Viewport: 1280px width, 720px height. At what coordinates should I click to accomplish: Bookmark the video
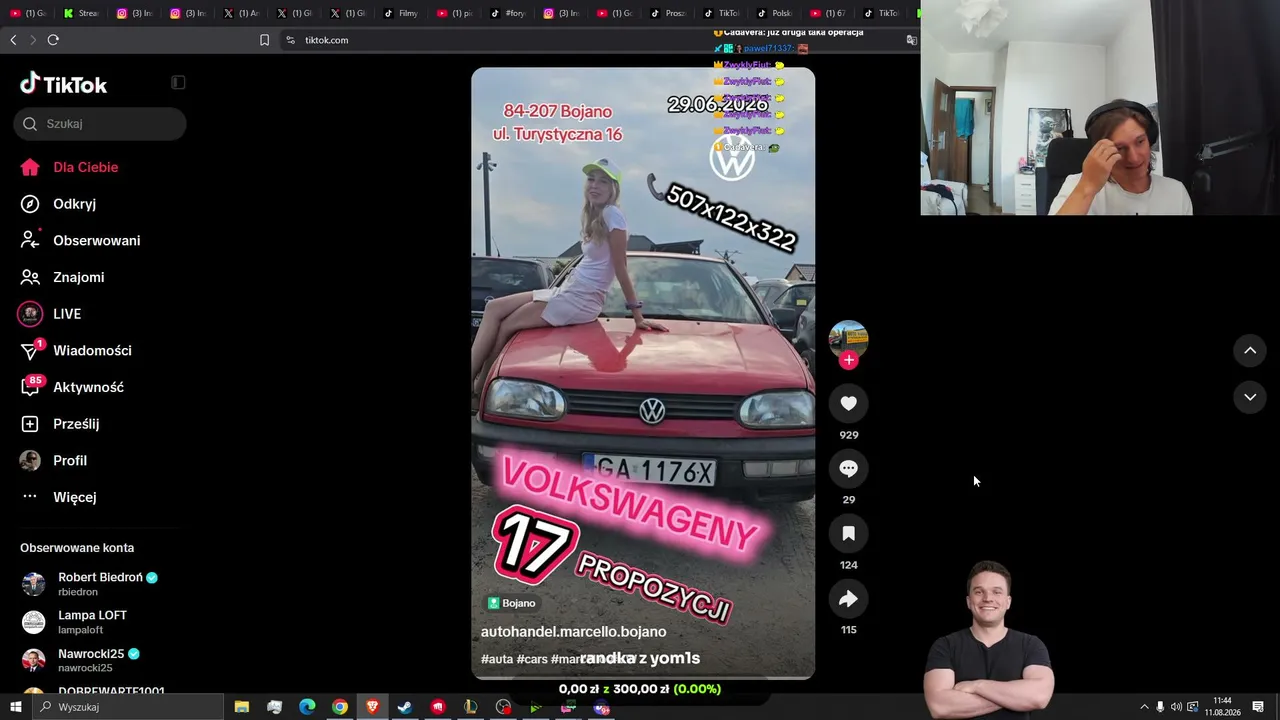pyautogui.click(x=849, y=534)
